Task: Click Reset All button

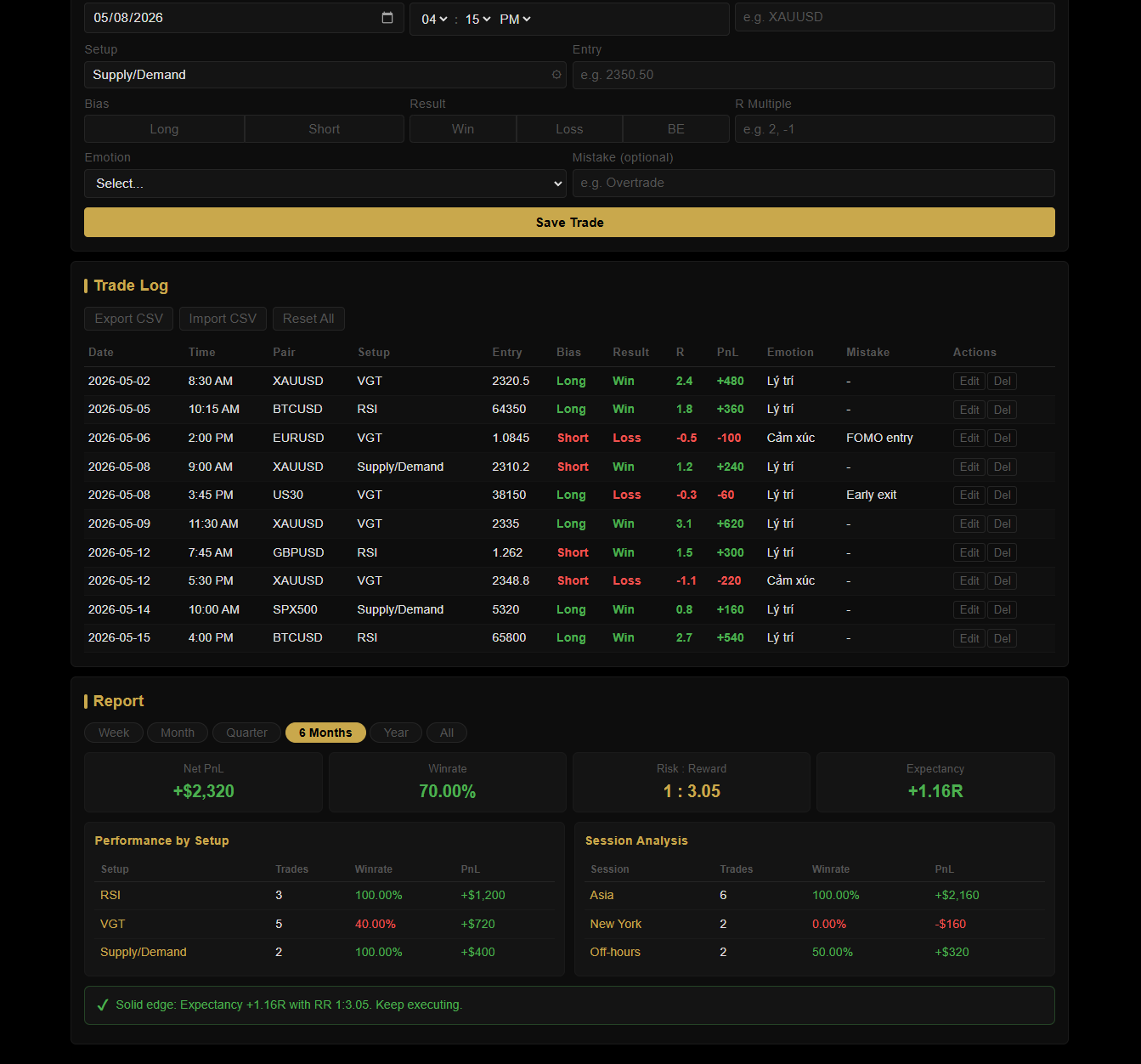Action: coord(308,319)
